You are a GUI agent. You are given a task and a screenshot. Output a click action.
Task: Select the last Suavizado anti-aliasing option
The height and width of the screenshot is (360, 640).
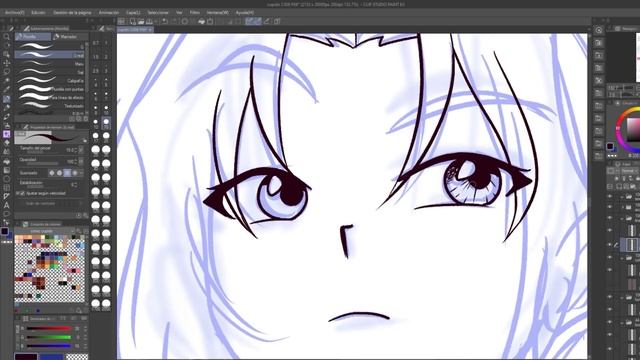pos(75,173)
